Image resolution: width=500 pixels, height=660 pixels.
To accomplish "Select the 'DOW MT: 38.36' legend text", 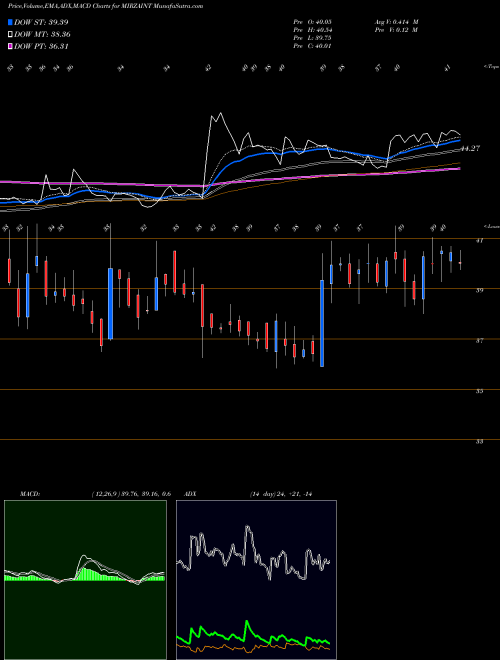I will tap(42, 35).
